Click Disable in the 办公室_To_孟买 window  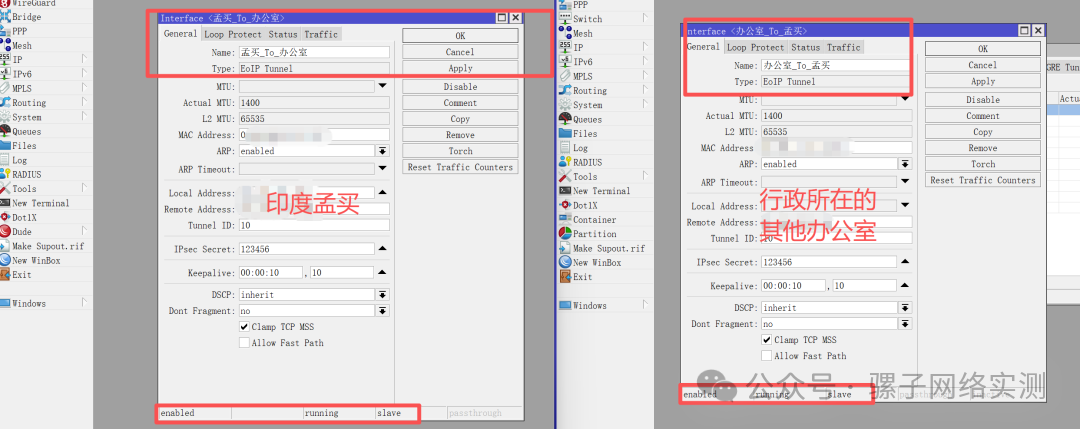(x=983, y=100)
